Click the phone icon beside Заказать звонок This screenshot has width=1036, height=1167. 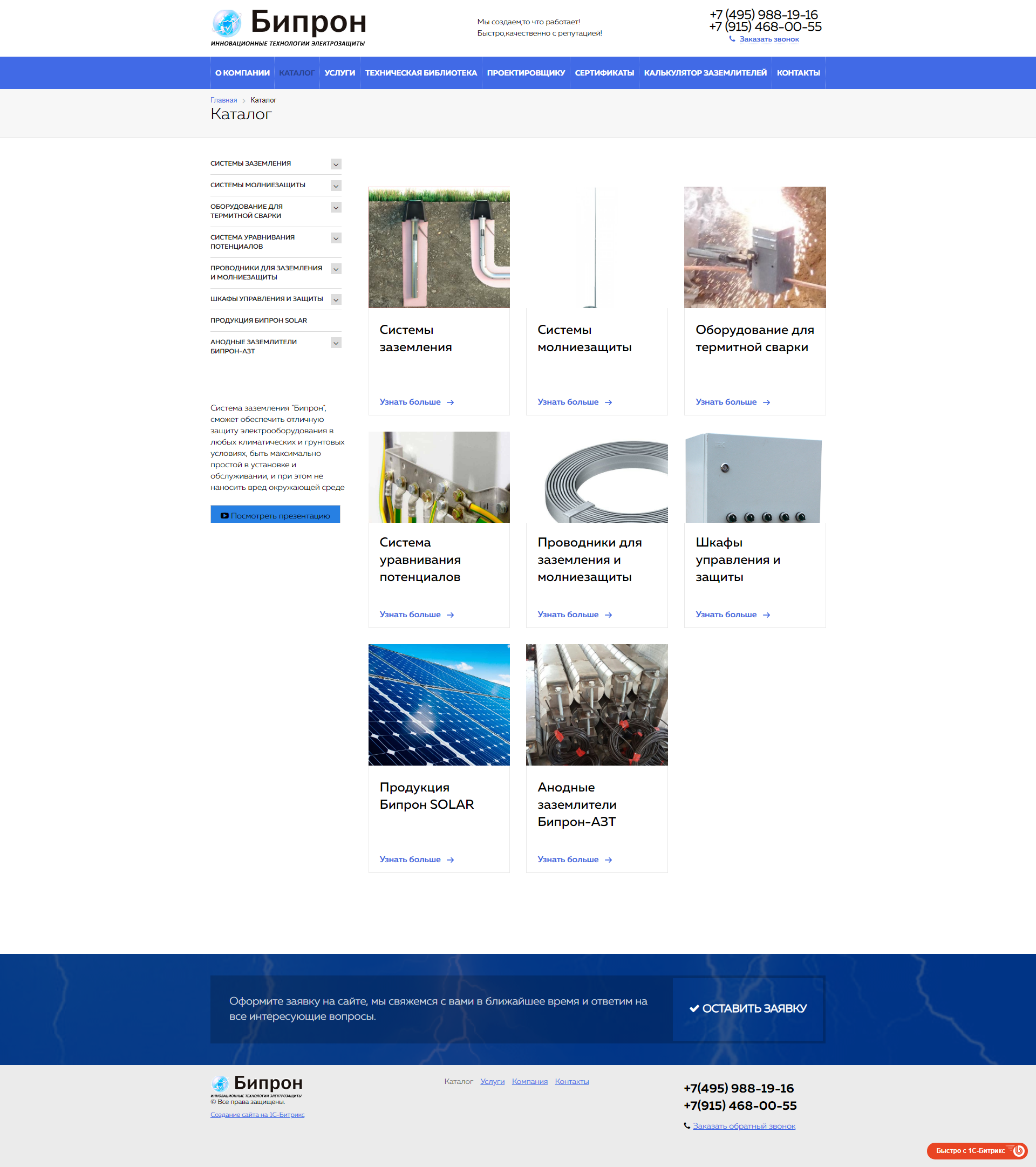pos(732,39)
